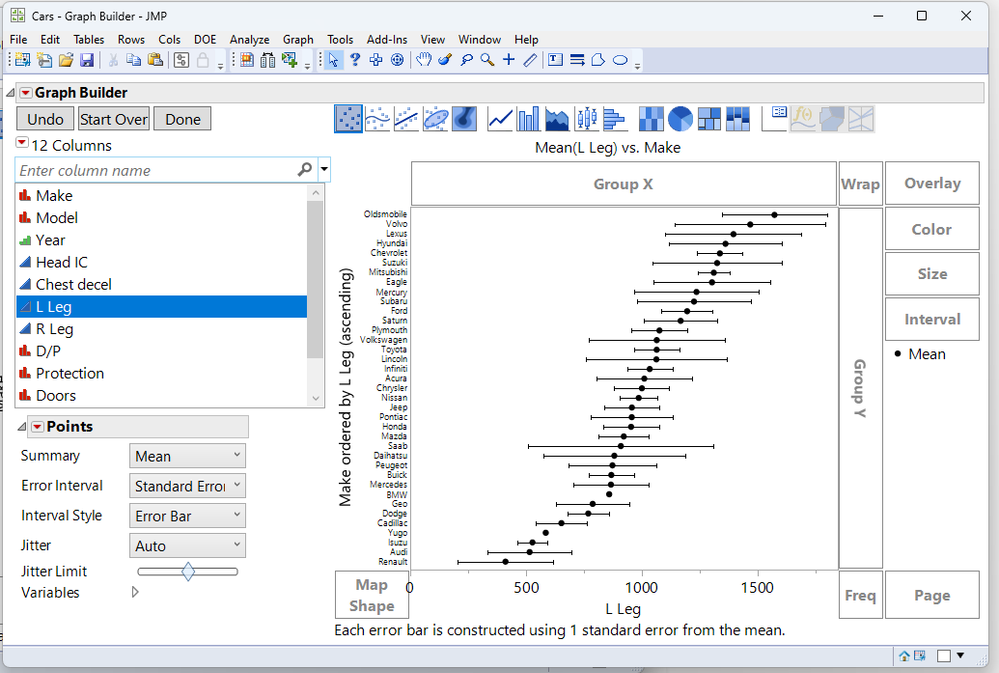The width and height of the screenshot is (999, 673).
Task: Open the Interval Style dropdown
Action: pyautogui.click(x=187, y=516)
